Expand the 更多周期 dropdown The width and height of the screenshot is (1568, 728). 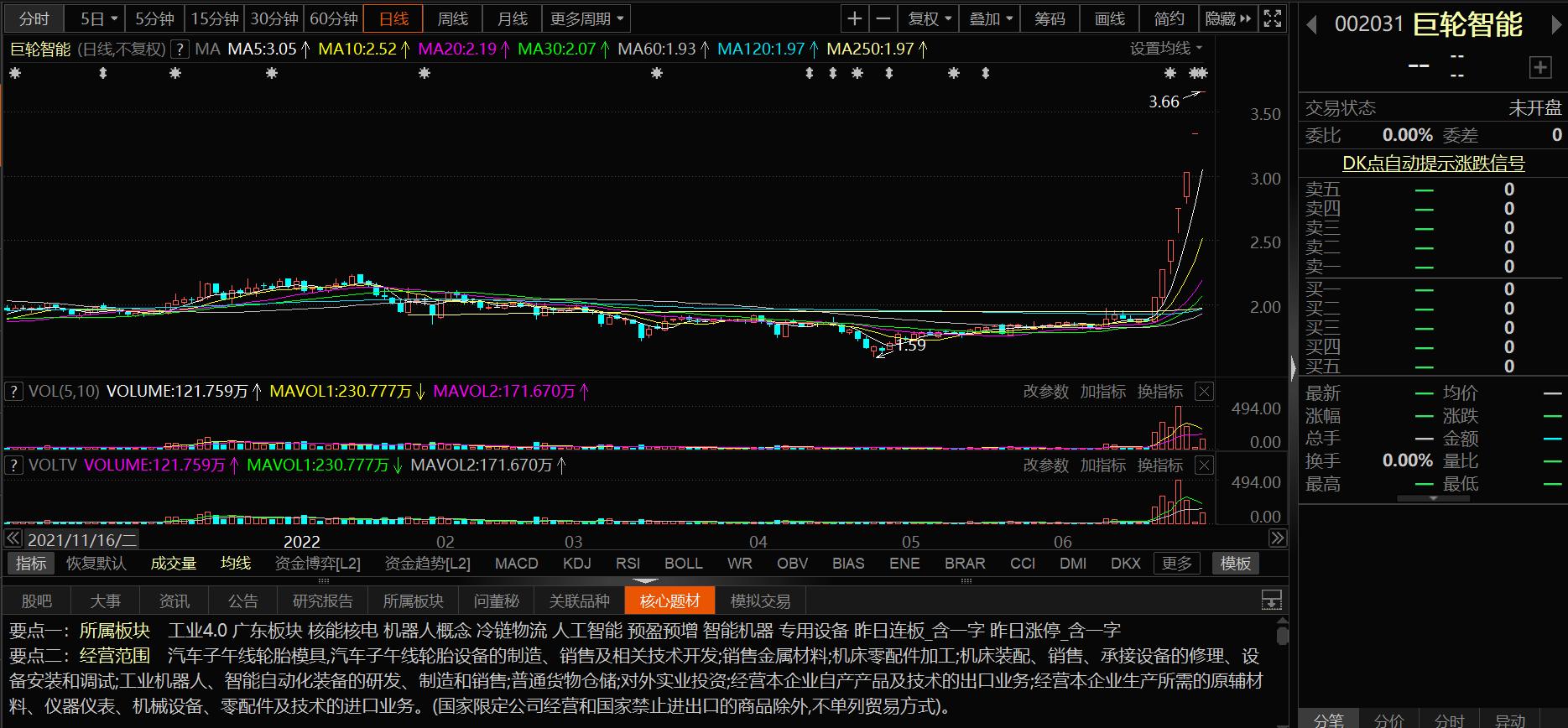point(586,18)
